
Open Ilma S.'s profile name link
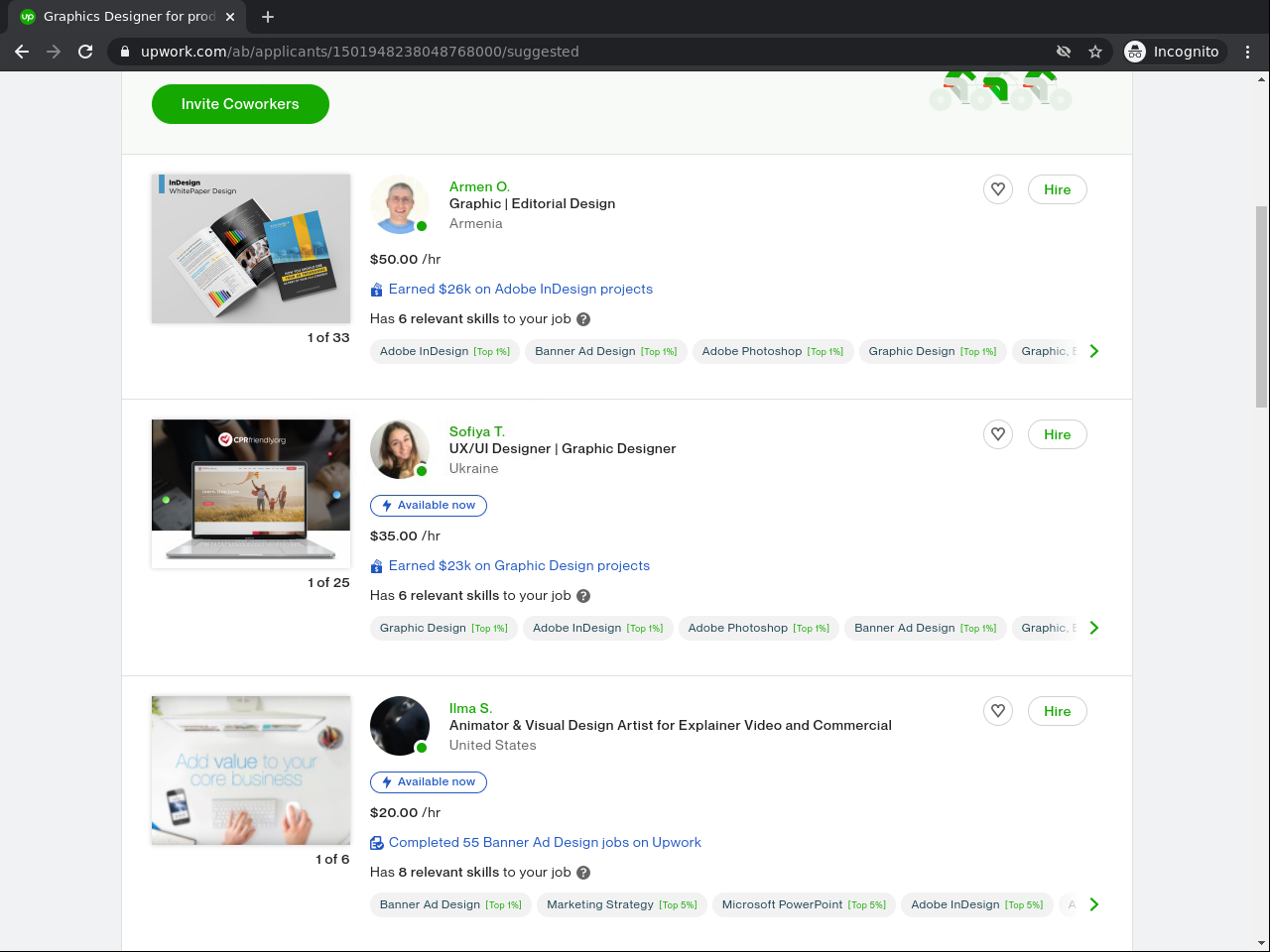(x=470, y=708)
